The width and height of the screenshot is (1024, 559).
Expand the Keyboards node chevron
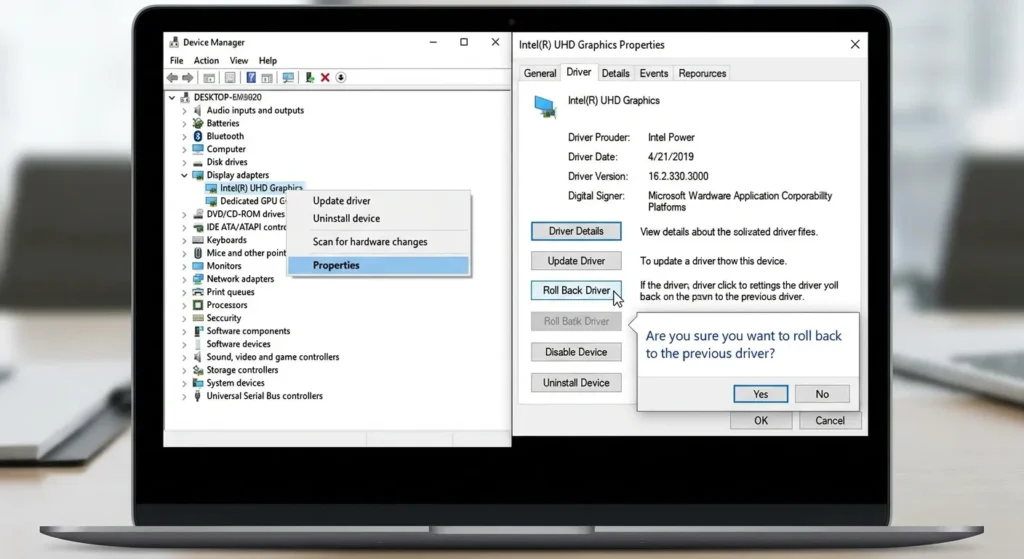coord(184,240)
